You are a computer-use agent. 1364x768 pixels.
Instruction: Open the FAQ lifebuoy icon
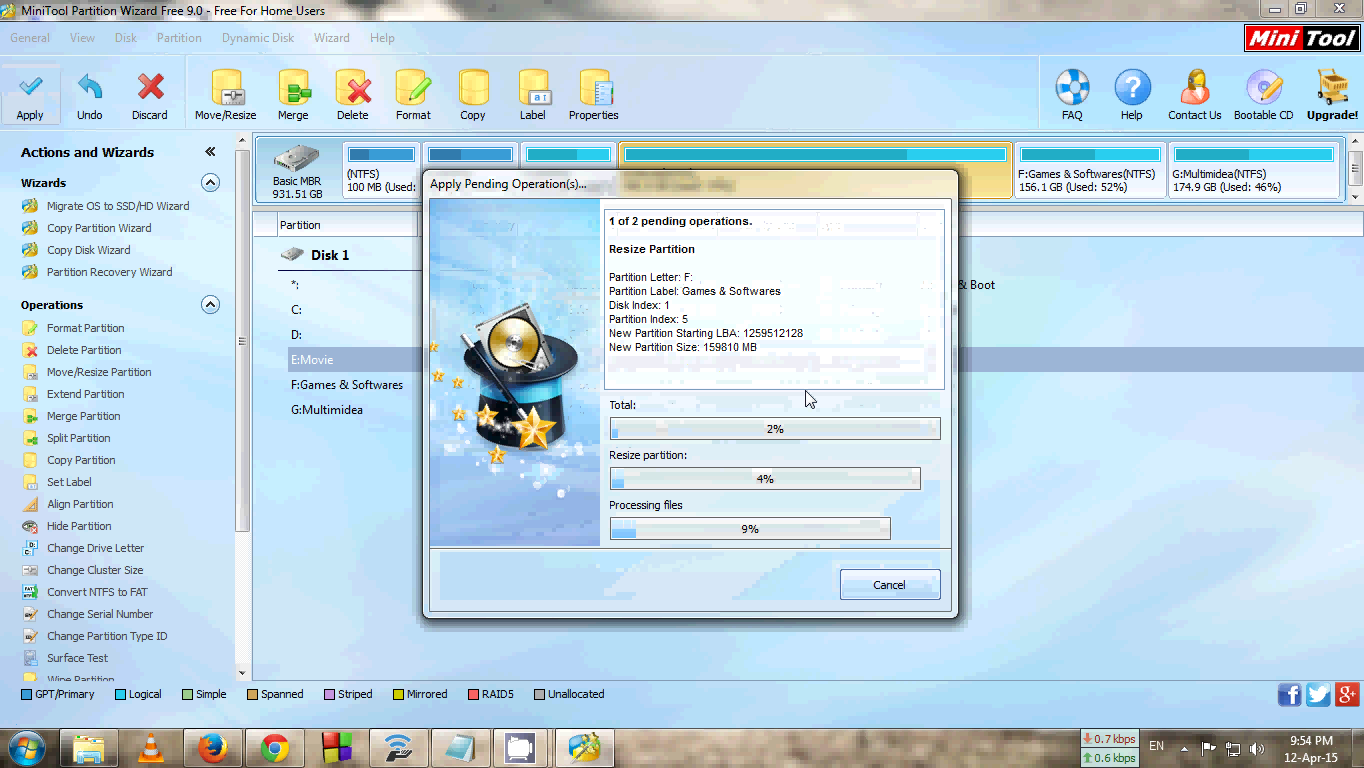[x=1072, y=88]
